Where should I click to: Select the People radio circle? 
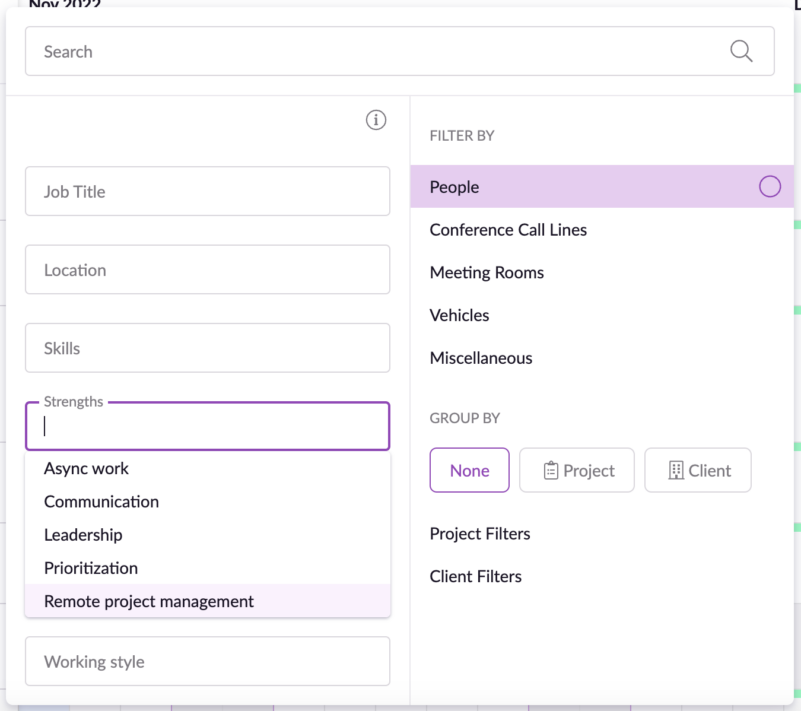click(770, 186)
